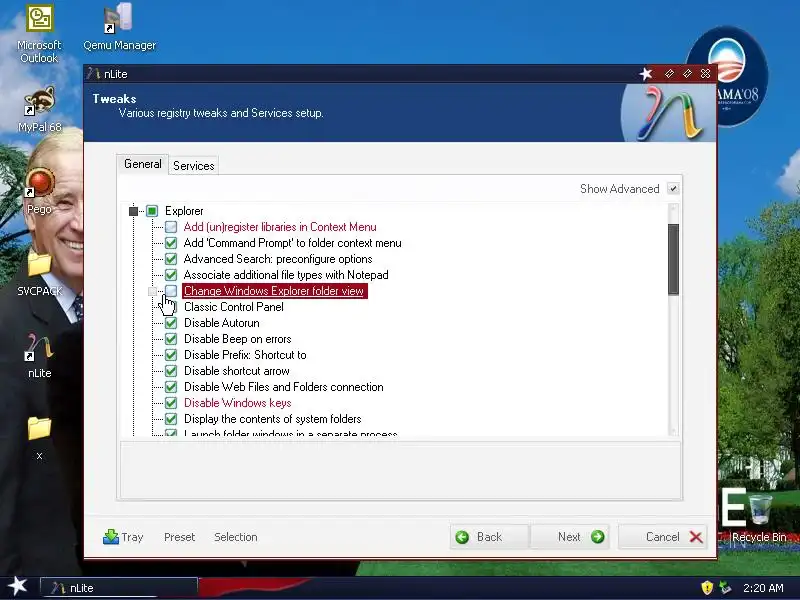Viewport: 800px width, 600px height.
Task: Expand the Change Windows Explorer folder view node
Action: click(152, 291)
